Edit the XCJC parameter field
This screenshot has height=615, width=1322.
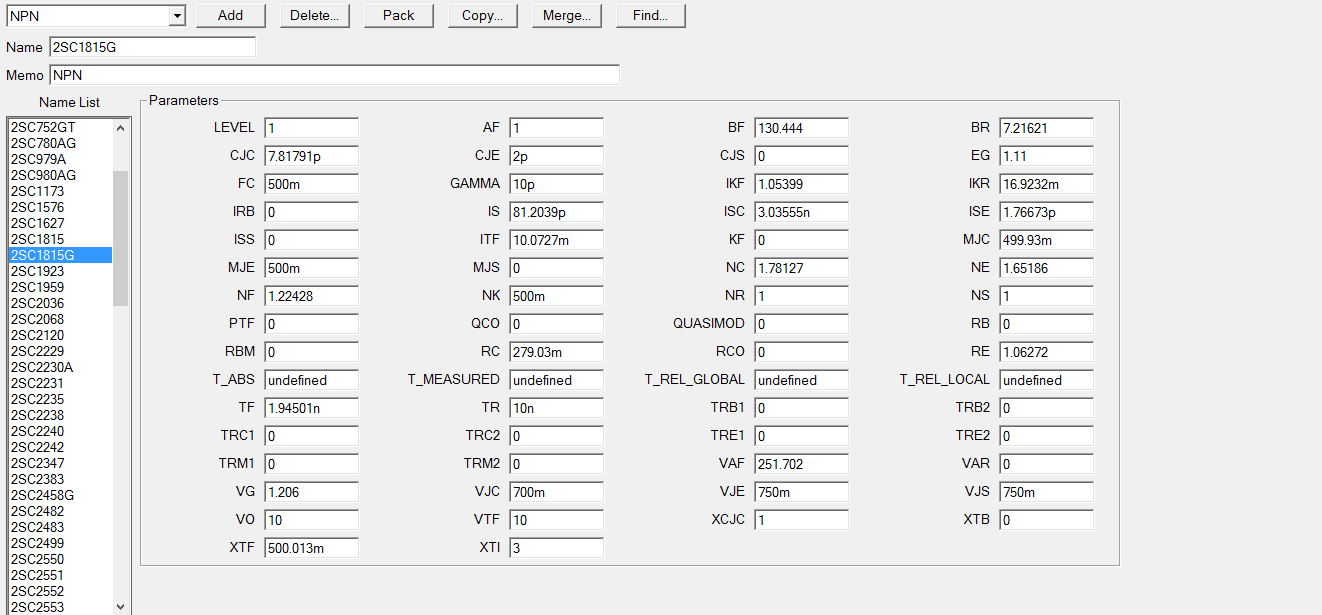point(801,520)
